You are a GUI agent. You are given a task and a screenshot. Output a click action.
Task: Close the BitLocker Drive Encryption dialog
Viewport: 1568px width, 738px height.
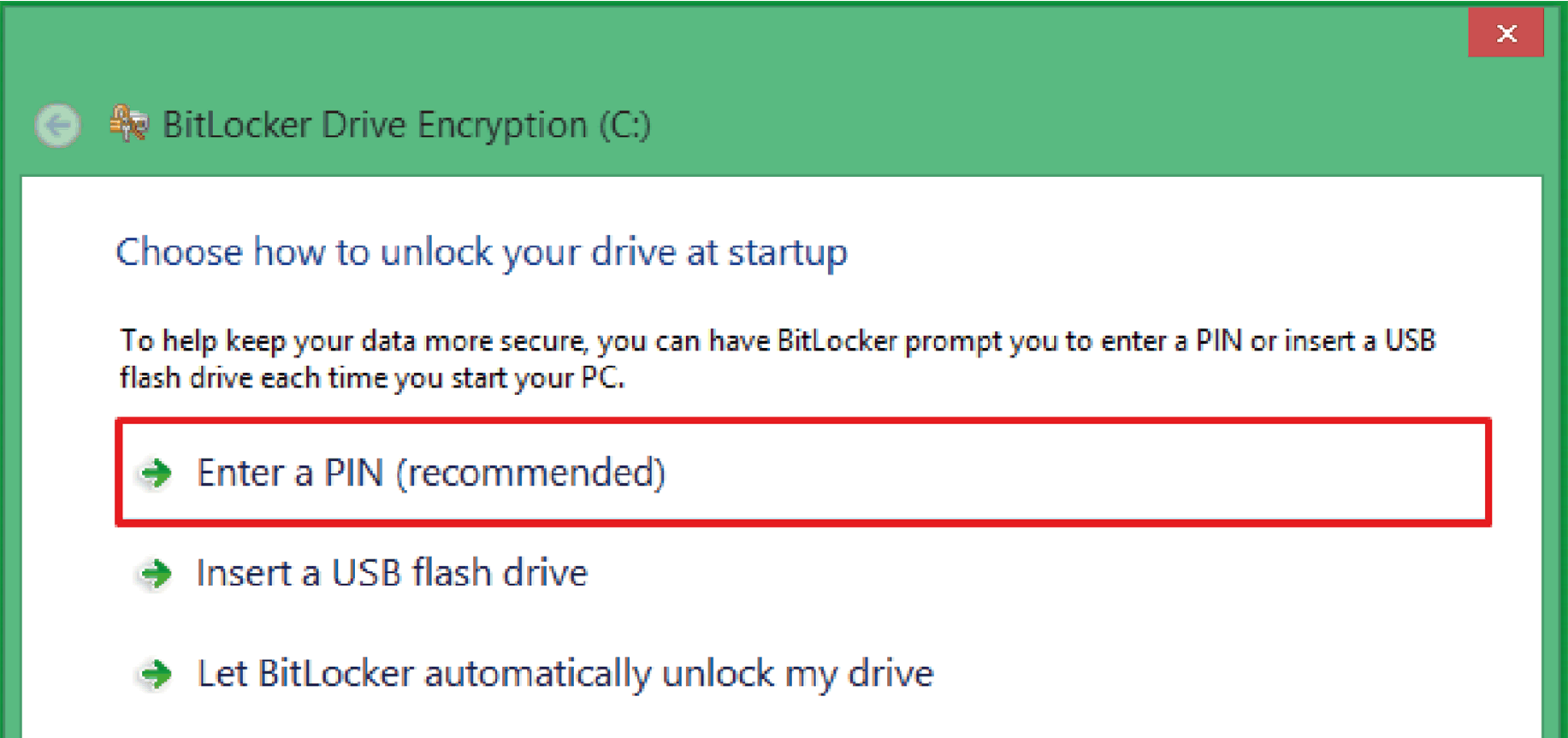(1506, 33)
